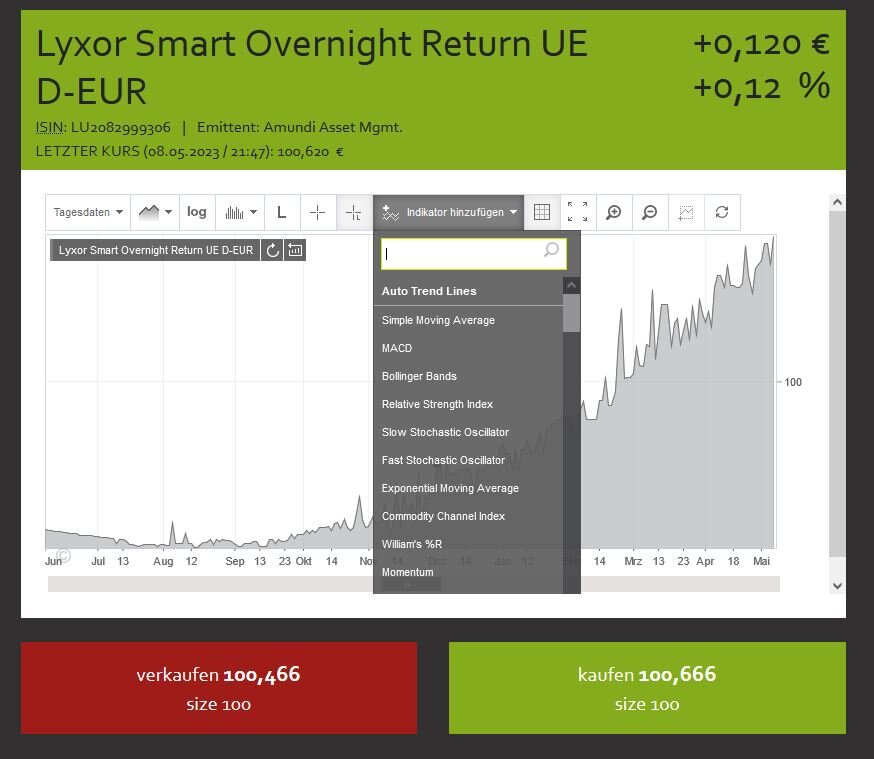
Task: Click the indicator list scrollbar thumb
Action: click(571, 313)
